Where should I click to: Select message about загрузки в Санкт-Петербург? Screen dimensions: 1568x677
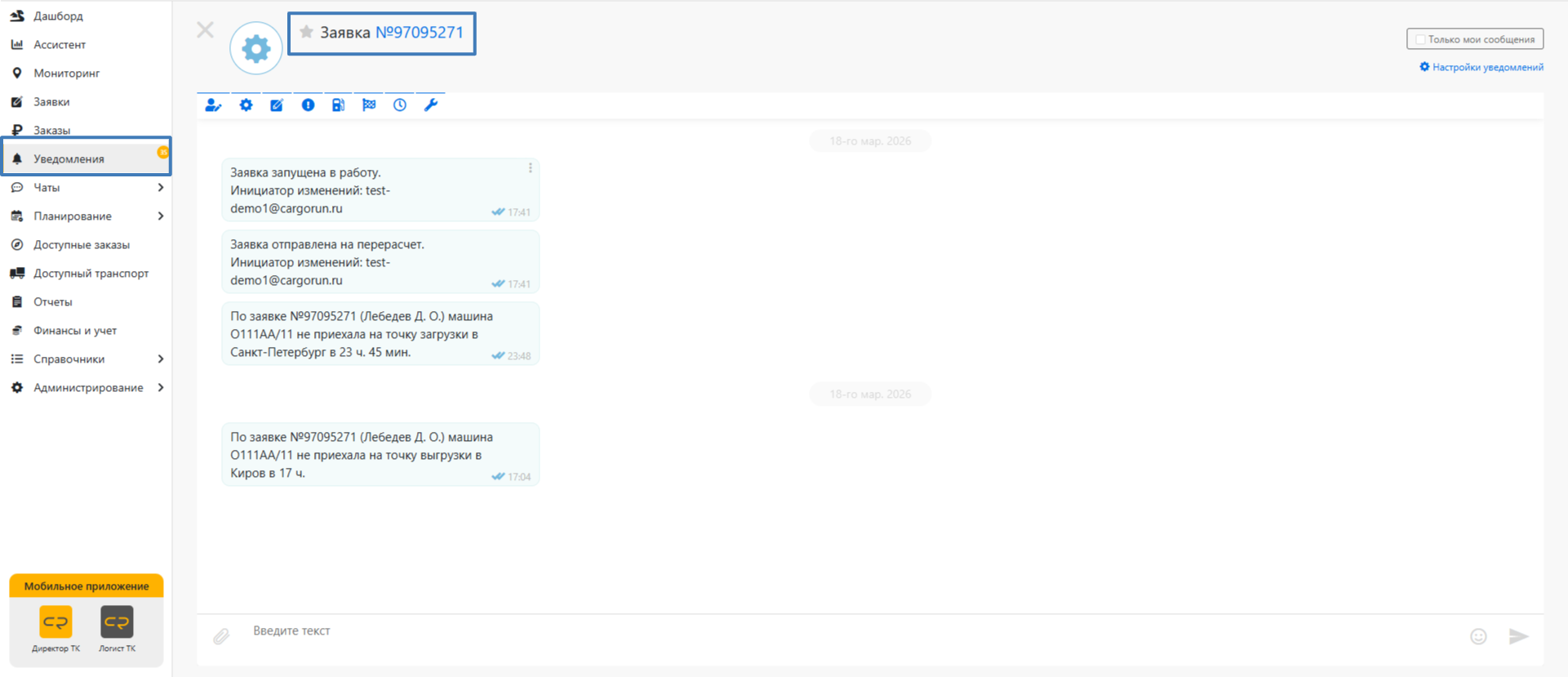(x=380, y=333)
